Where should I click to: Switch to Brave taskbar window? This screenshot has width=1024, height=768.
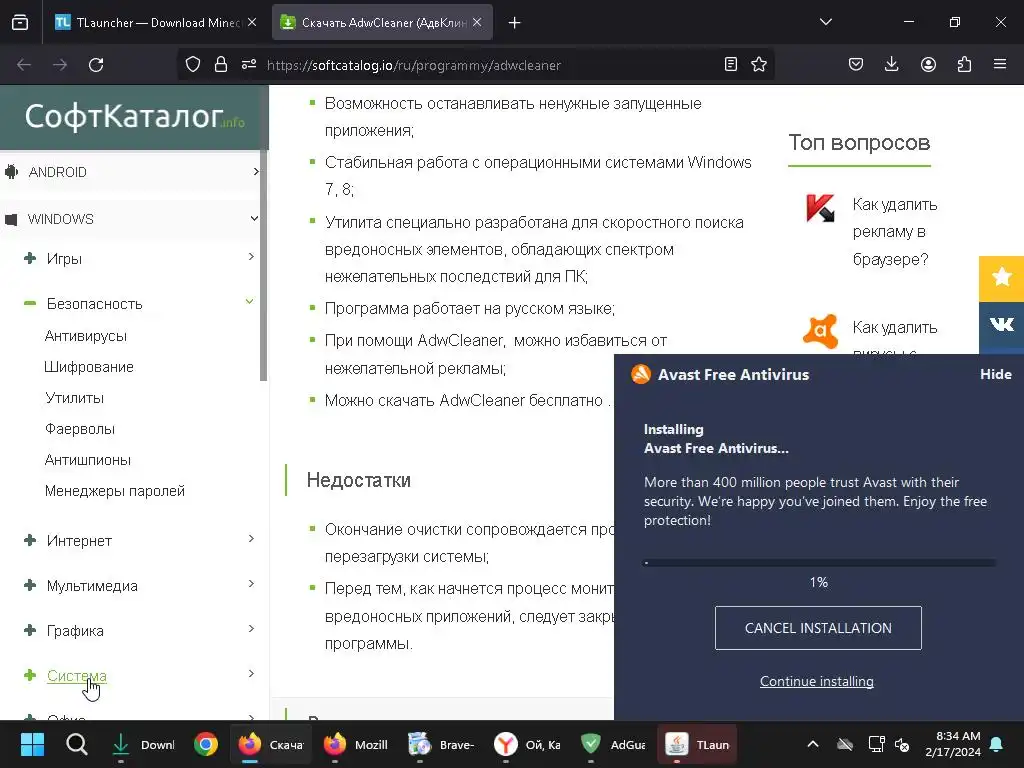click(441, 744)
